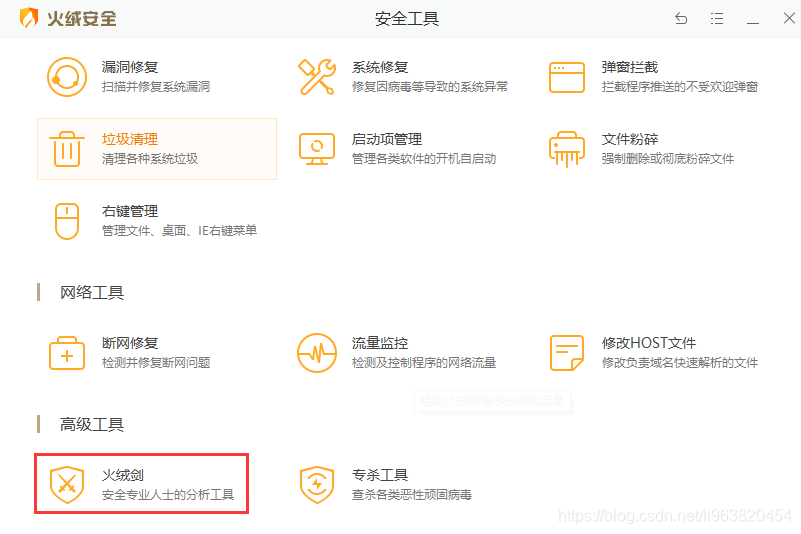801x534 pixels.
Task: Open 弹窗拦截 tool title
Action: click(x=629, y=67)
